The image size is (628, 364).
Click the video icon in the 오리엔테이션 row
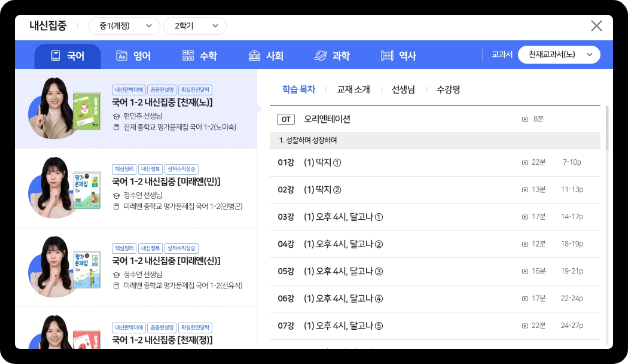(525, 119)
